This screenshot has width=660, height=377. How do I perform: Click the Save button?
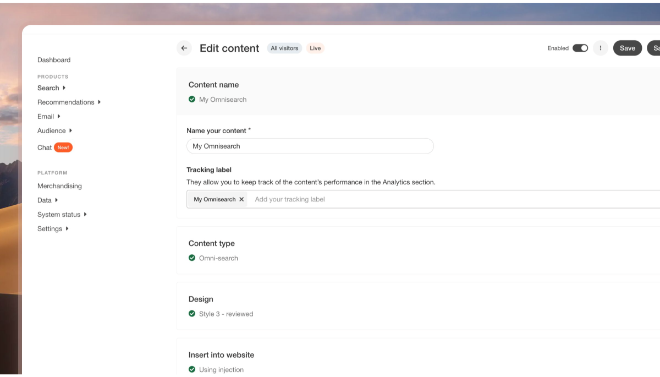tap(627, 48)
